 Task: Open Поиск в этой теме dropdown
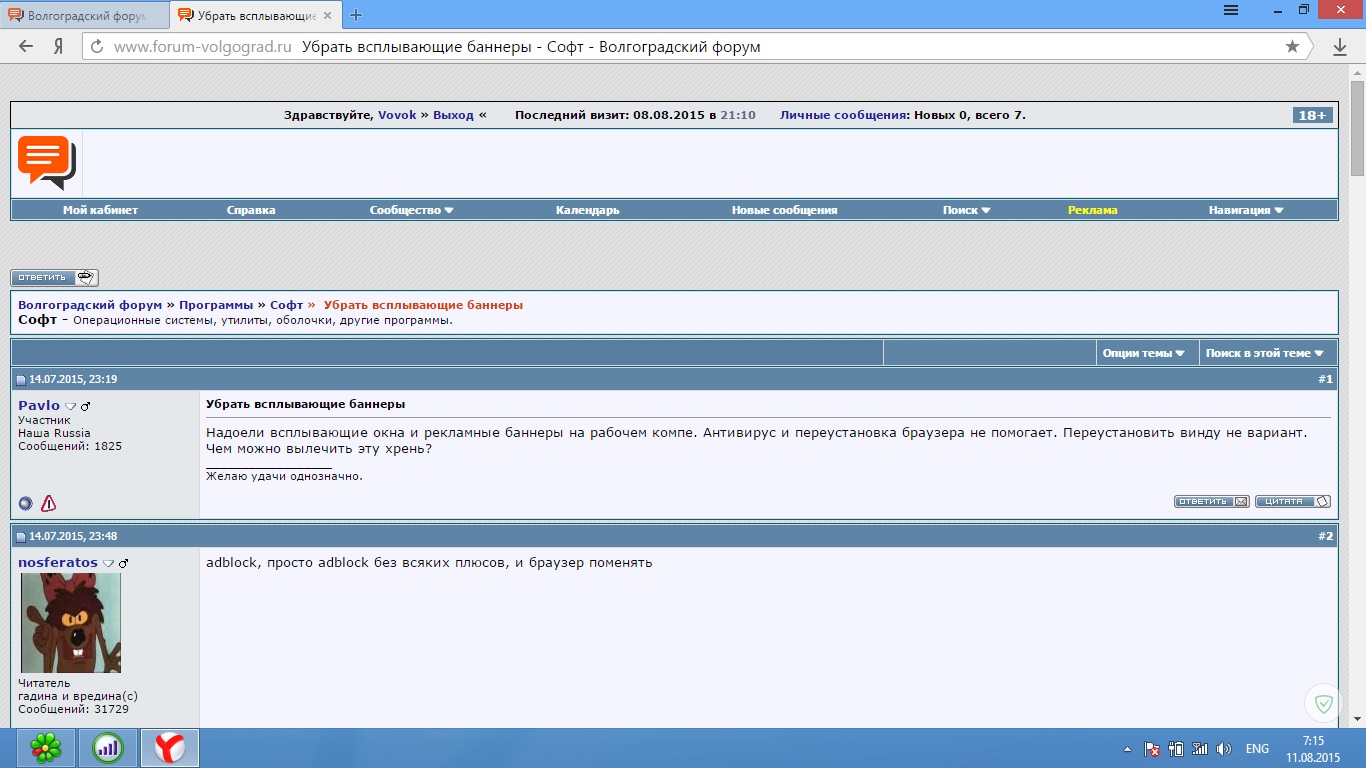(1264, 353)
